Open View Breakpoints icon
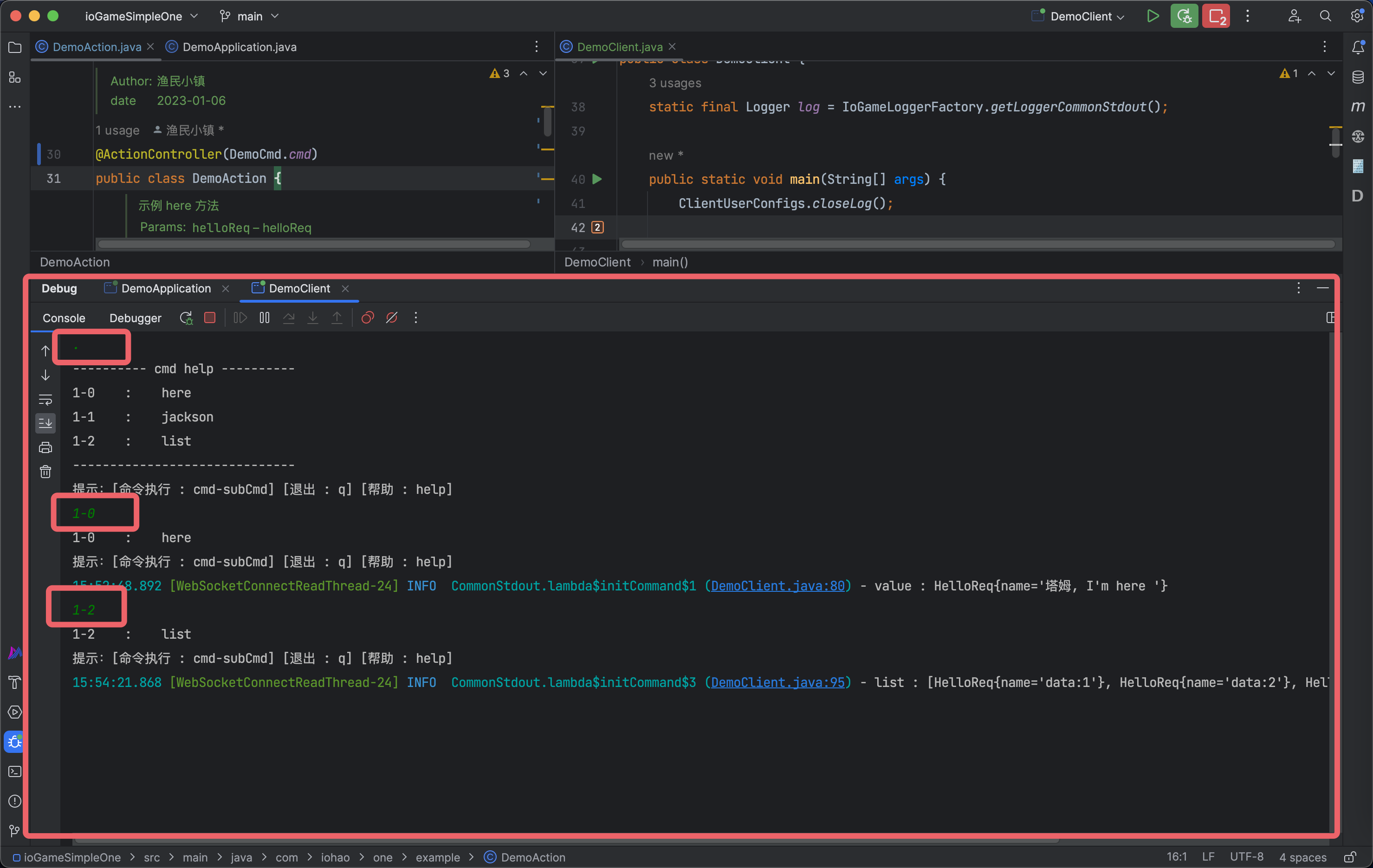 [x=368, y=317]
